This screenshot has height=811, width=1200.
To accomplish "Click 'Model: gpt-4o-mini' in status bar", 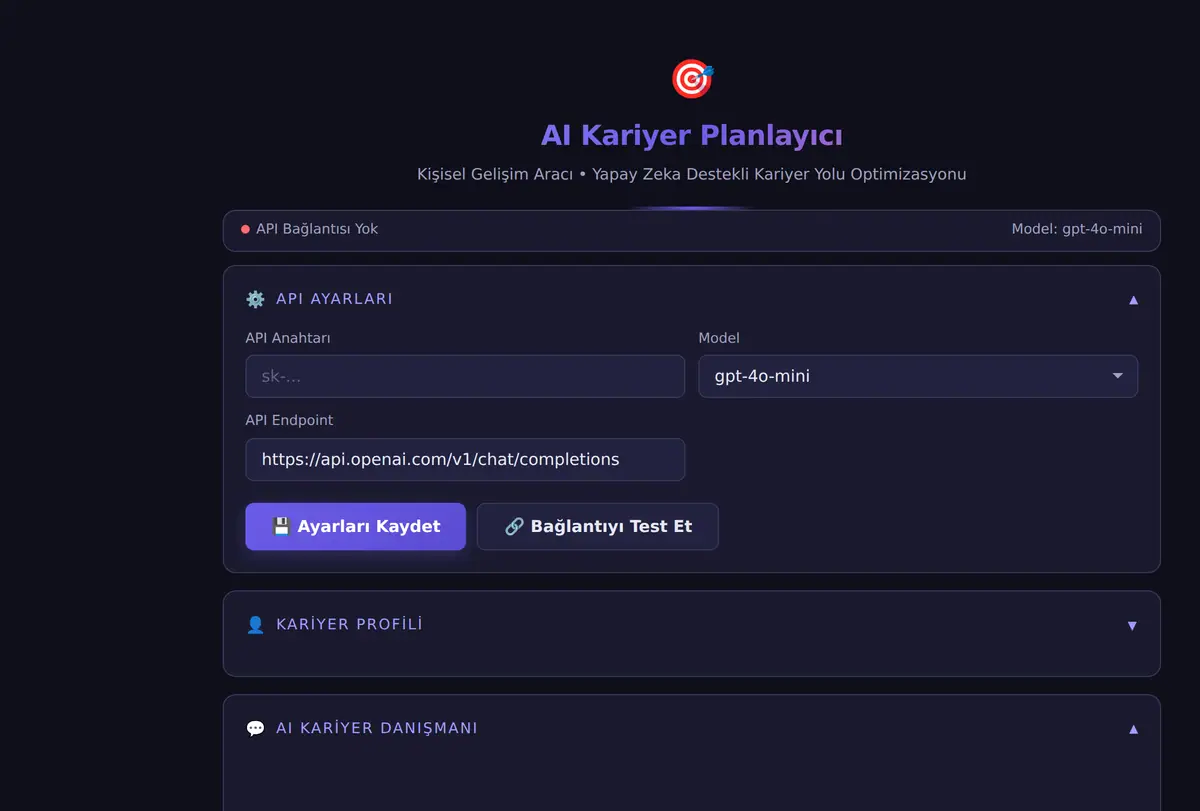I will pyautogui.click(x=1077, y=229).
